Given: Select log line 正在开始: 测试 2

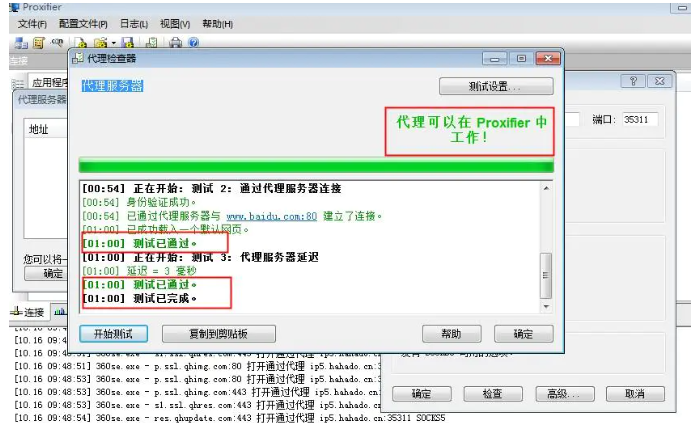Looking at the screenshot, I should (212, 188).
